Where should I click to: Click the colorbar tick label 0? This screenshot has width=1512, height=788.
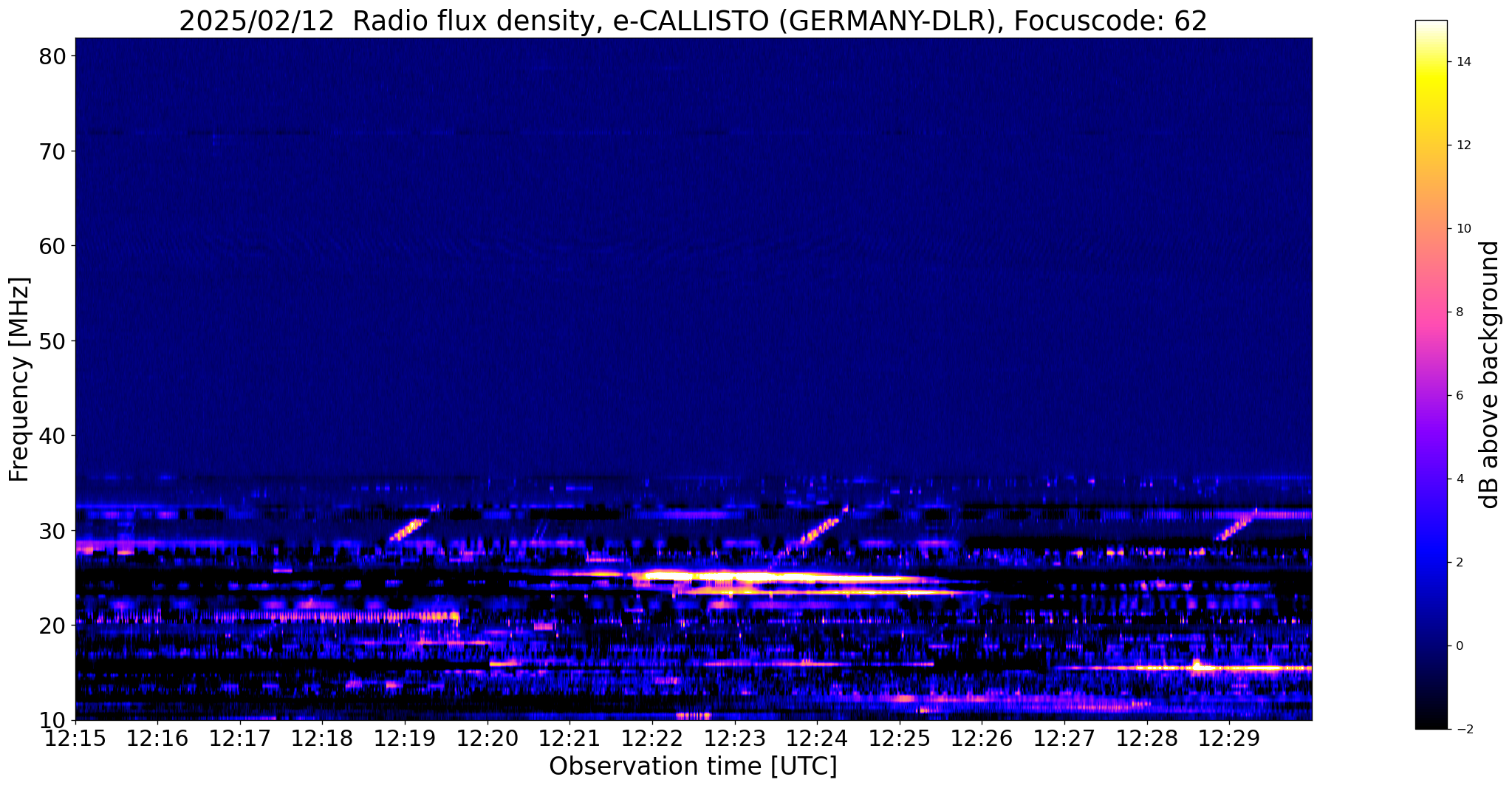click(1459, 646)
